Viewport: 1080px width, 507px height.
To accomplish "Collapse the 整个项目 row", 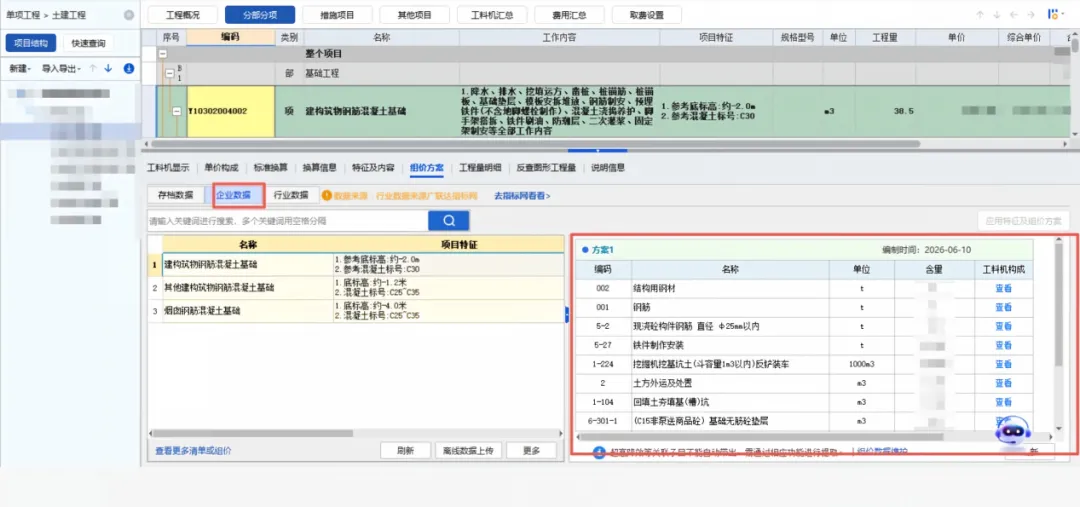I will (x=163, y=53).
